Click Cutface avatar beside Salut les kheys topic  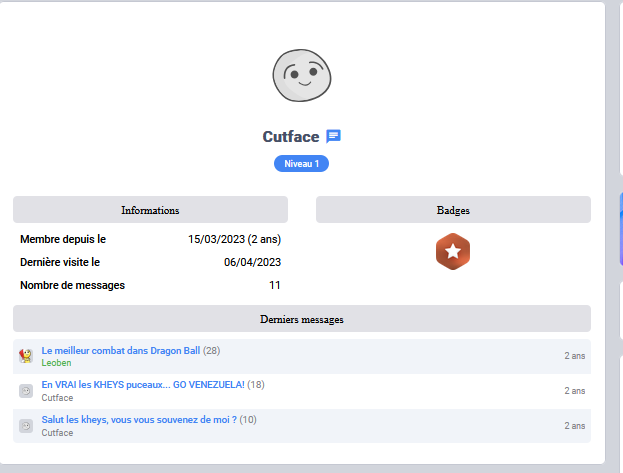pos(26,426)
